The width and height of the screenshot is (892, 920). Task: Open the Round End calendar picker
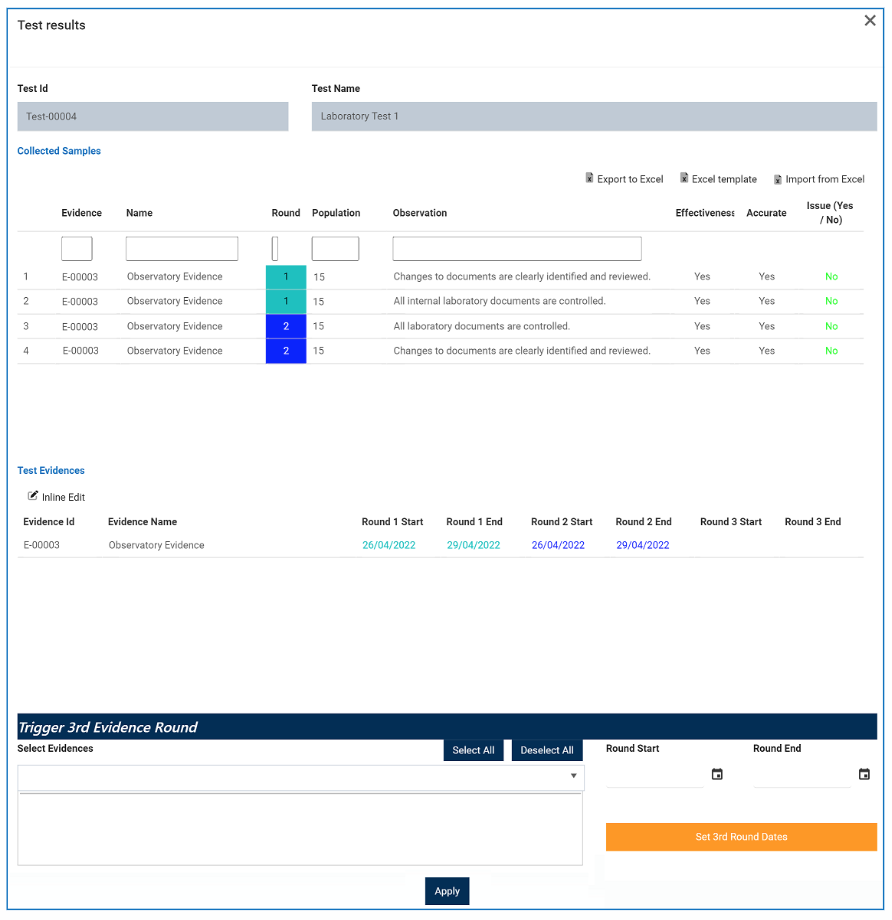(x=864, y=774)
